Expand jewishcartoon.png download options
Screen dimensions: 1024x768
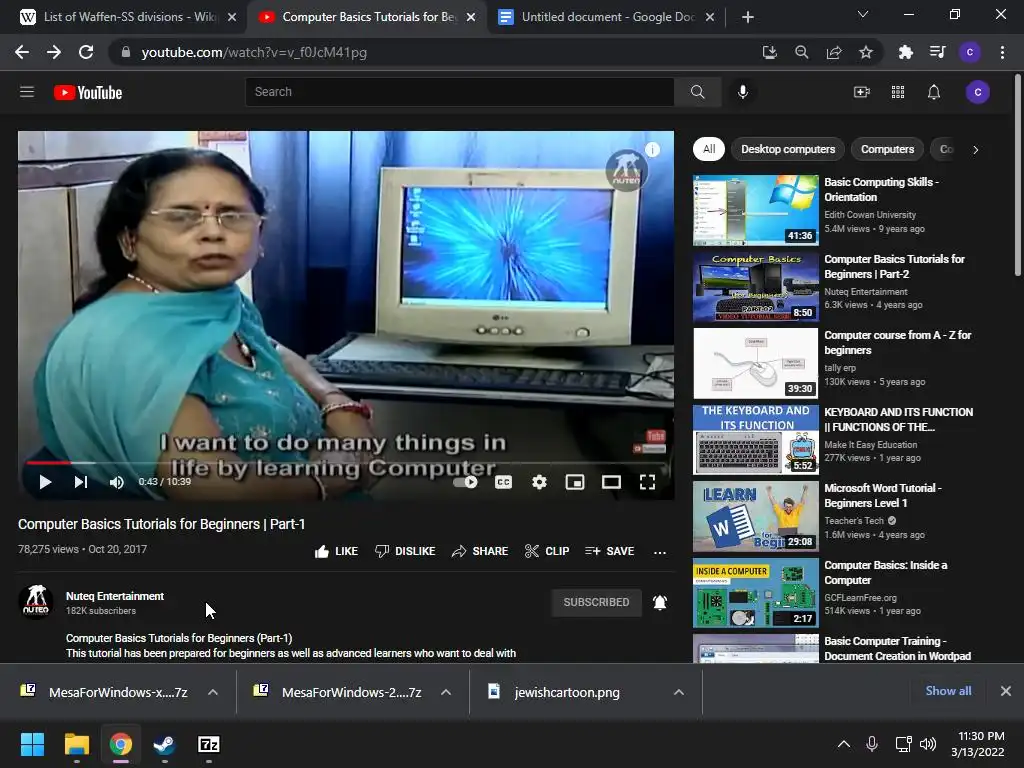(679, 692)
